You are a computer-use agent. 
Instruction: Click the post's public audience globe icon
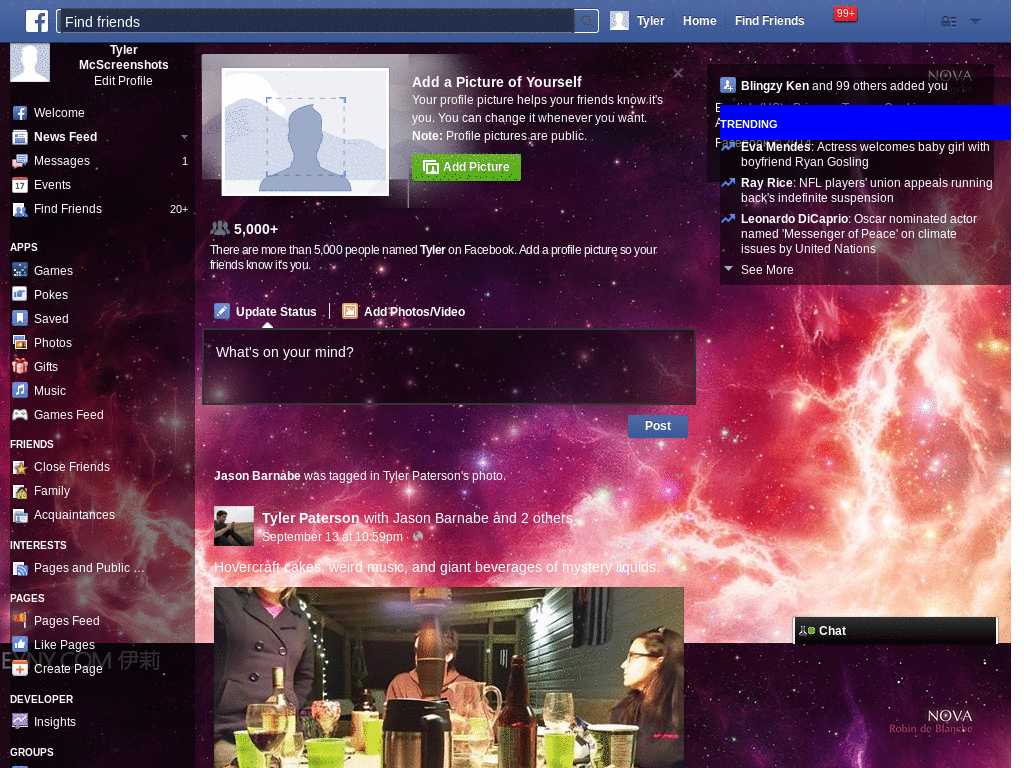[x=418, y=537]
